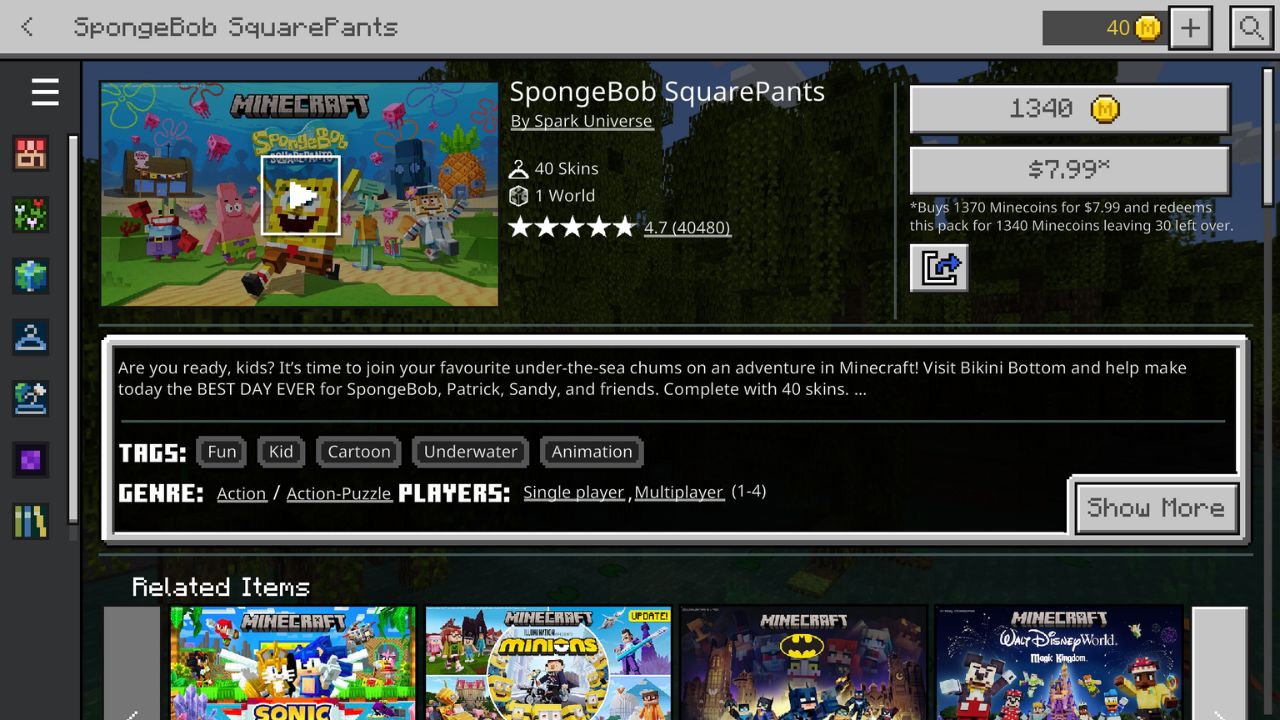Select the Underwater tag
This screenshot has height=720, width=1280.
470,452
